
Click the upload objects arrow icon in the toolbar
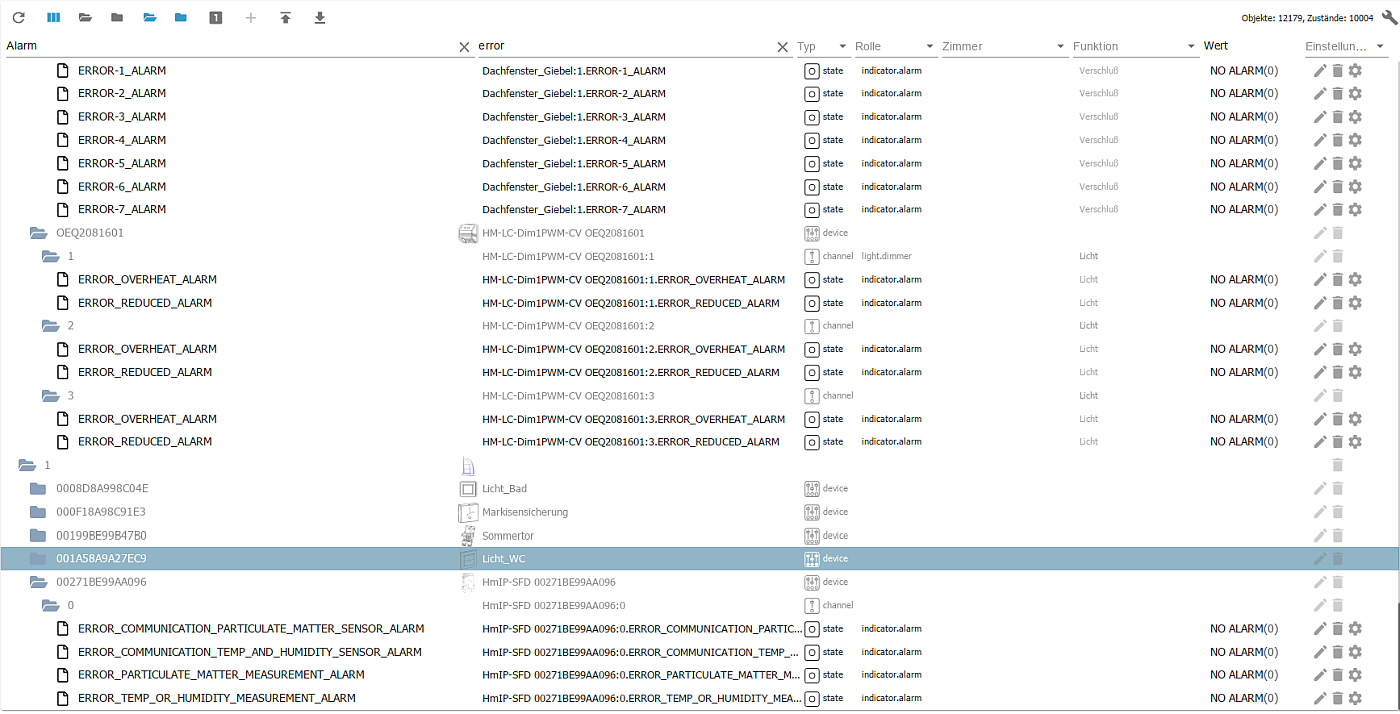[286, 18]
